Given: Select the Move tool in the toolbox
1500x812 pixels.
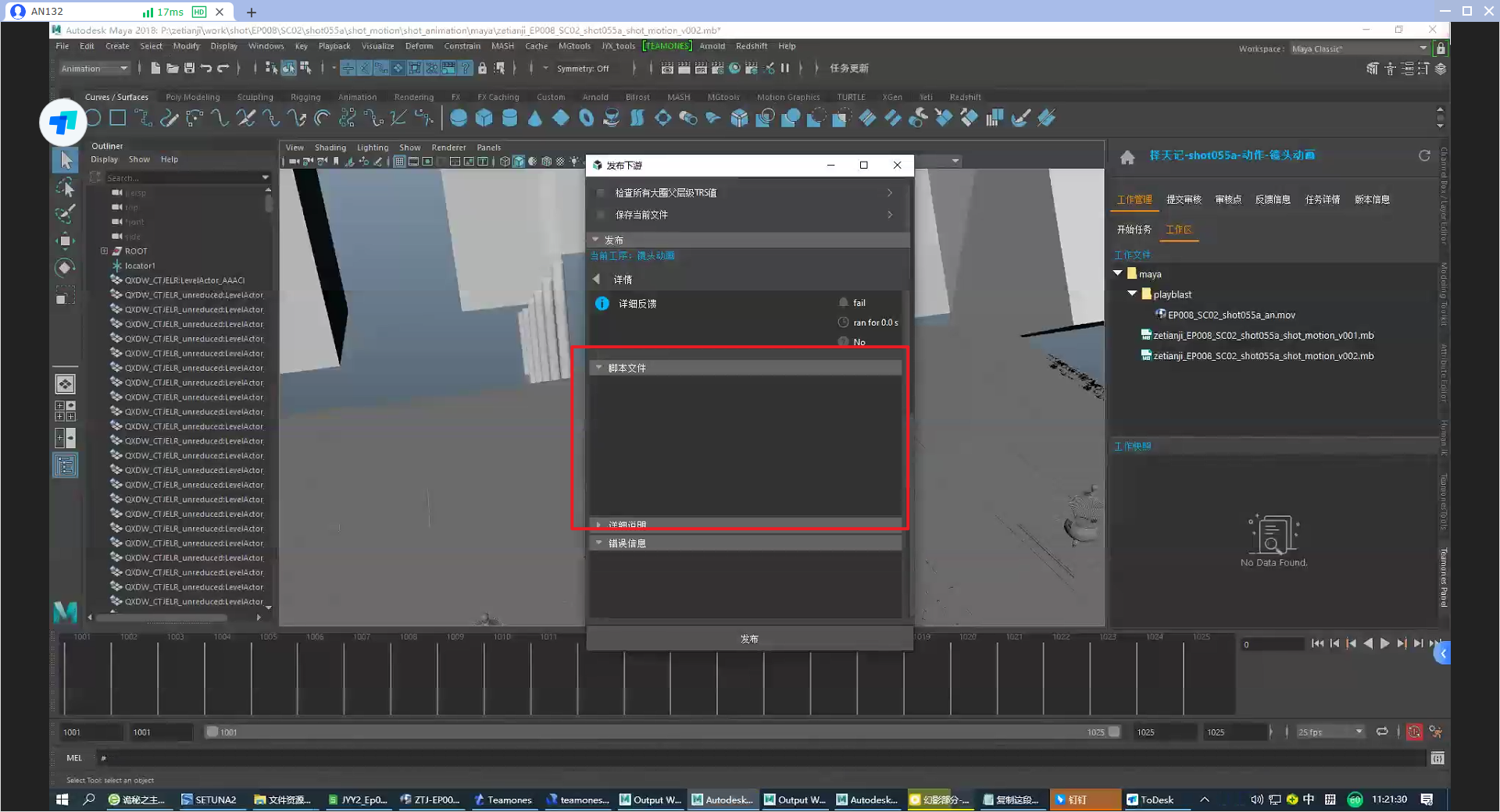Looking at the screenshot, I should point(66,240).
